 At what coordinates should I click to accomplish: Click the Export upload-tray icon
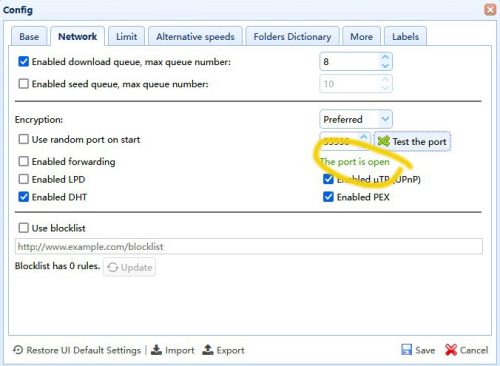click(x=208, y=350)
